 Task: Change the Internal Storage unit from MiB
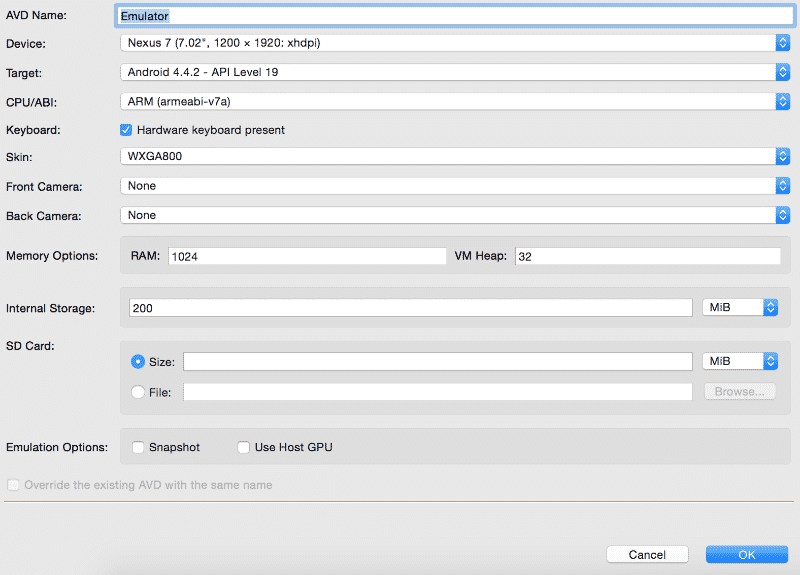(x=740, y=308)
